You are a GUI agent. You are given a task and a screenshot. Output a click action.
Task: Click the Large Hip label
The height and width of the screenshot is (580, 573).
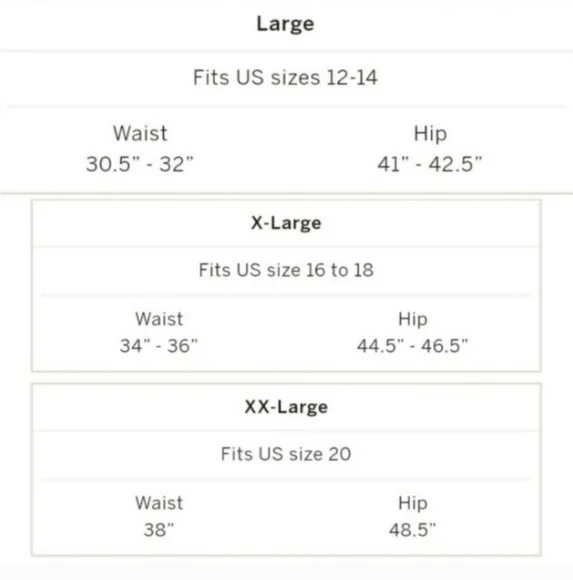tap(430, 134)
